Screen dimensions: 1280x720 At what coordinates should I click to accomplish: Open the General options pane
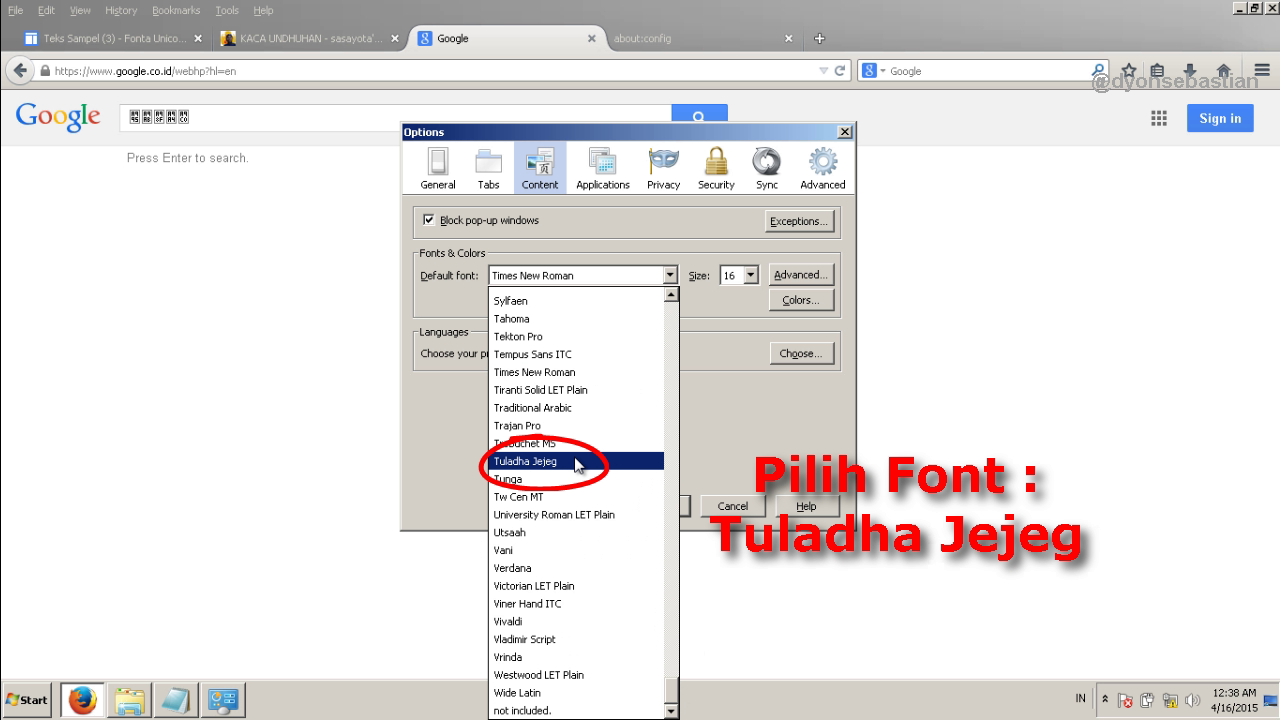coord(438,168)
